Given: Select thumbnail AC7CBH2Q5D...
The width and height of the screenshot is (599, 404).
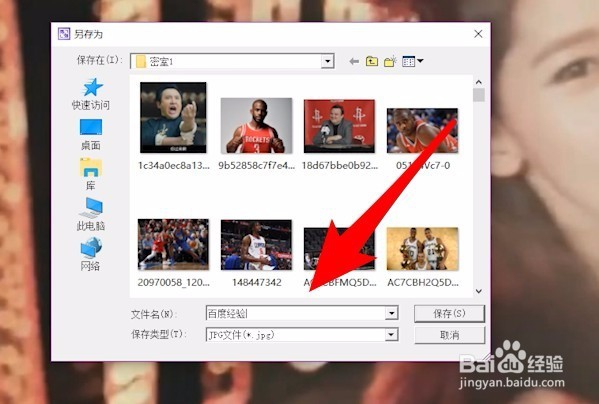Looking at the screenshot, I should click(423, 249).
